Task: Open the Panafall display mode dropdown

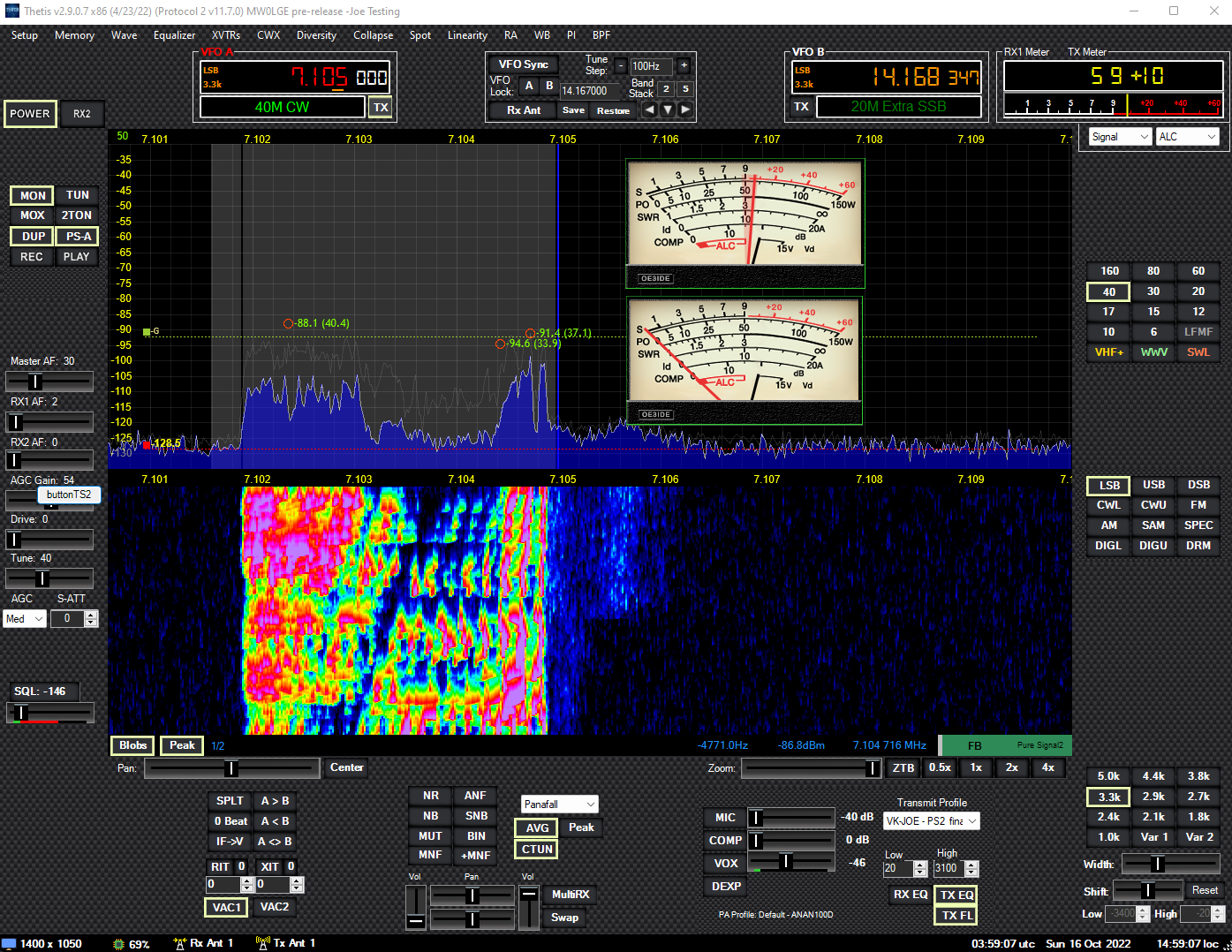Action: click(x=559, y=804)
